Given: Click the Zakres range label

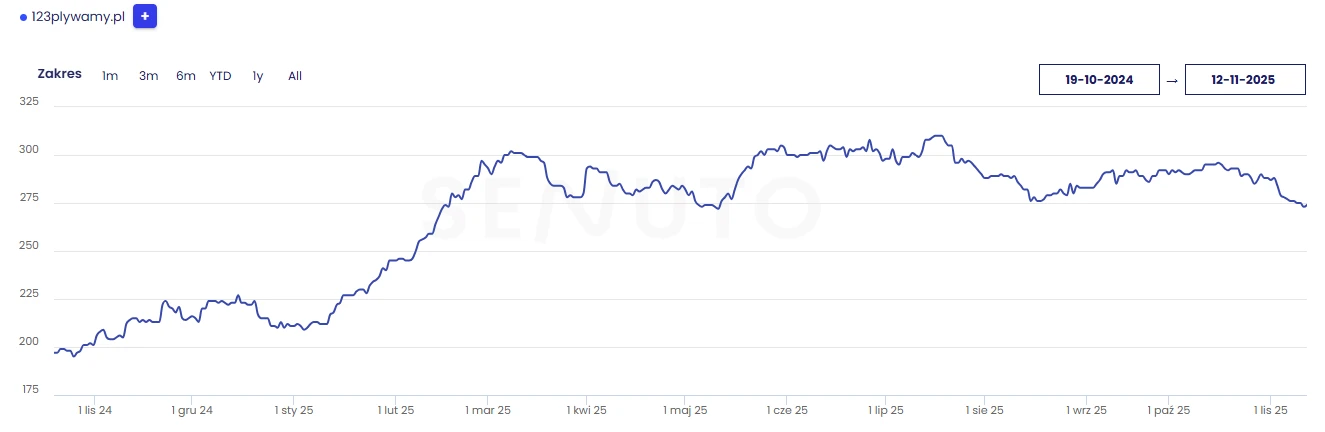Looking at the screenshot, I should pyautogui.click(x=59, y=74).
